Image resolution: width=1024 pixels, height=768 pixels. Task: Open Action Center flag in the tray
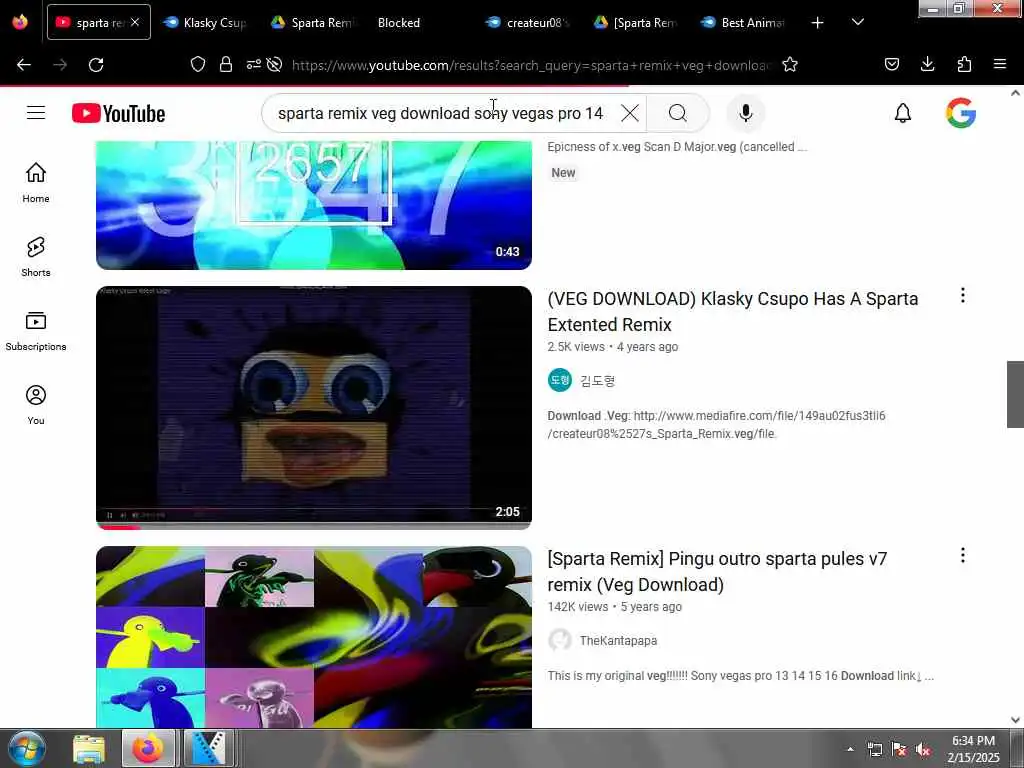pos(899,750)
